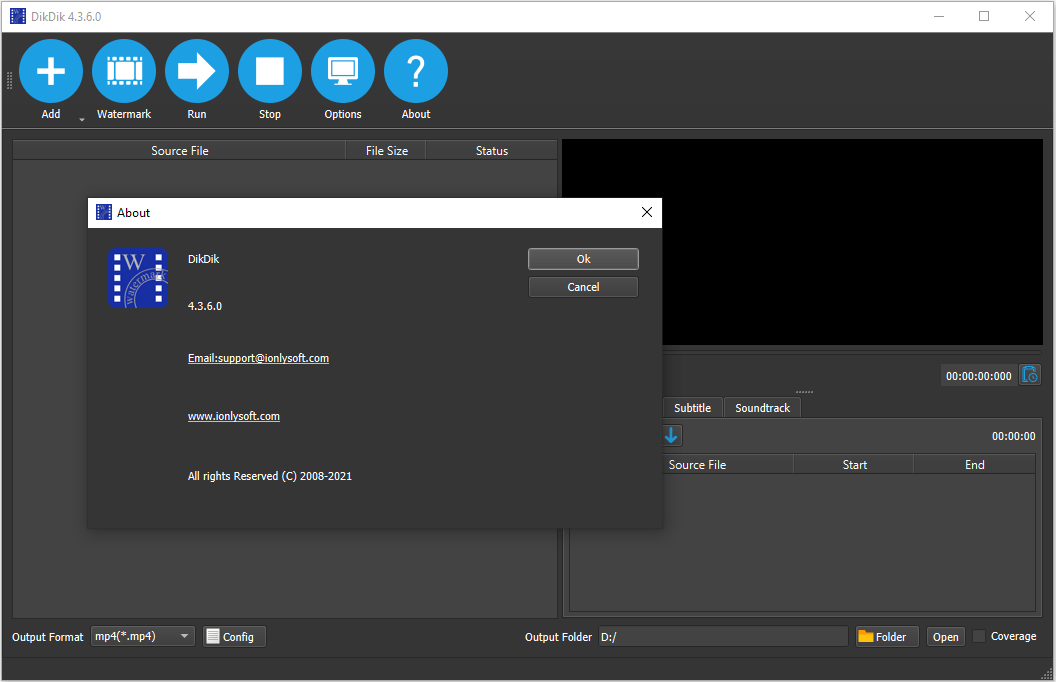The image size is (1056, 682).
Task: Browse with the Folder button
Action: [x=887, y=637]
